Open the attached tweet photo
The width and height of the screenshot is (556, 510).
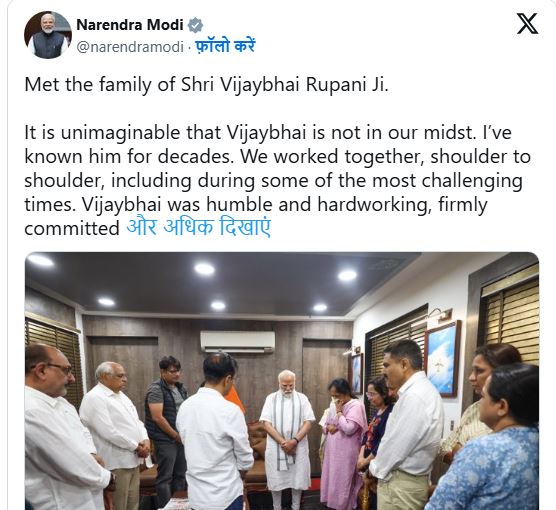[x=282, y=381]
